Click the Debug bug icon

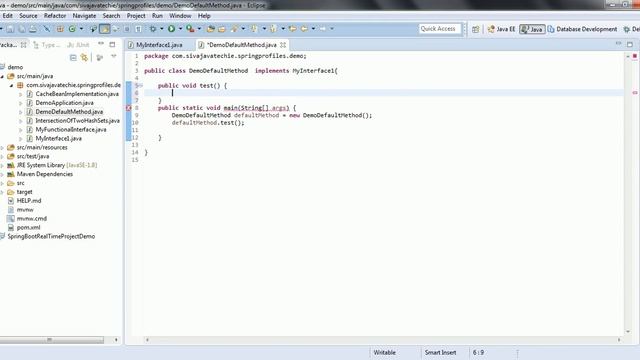click(x=153, y=29)
